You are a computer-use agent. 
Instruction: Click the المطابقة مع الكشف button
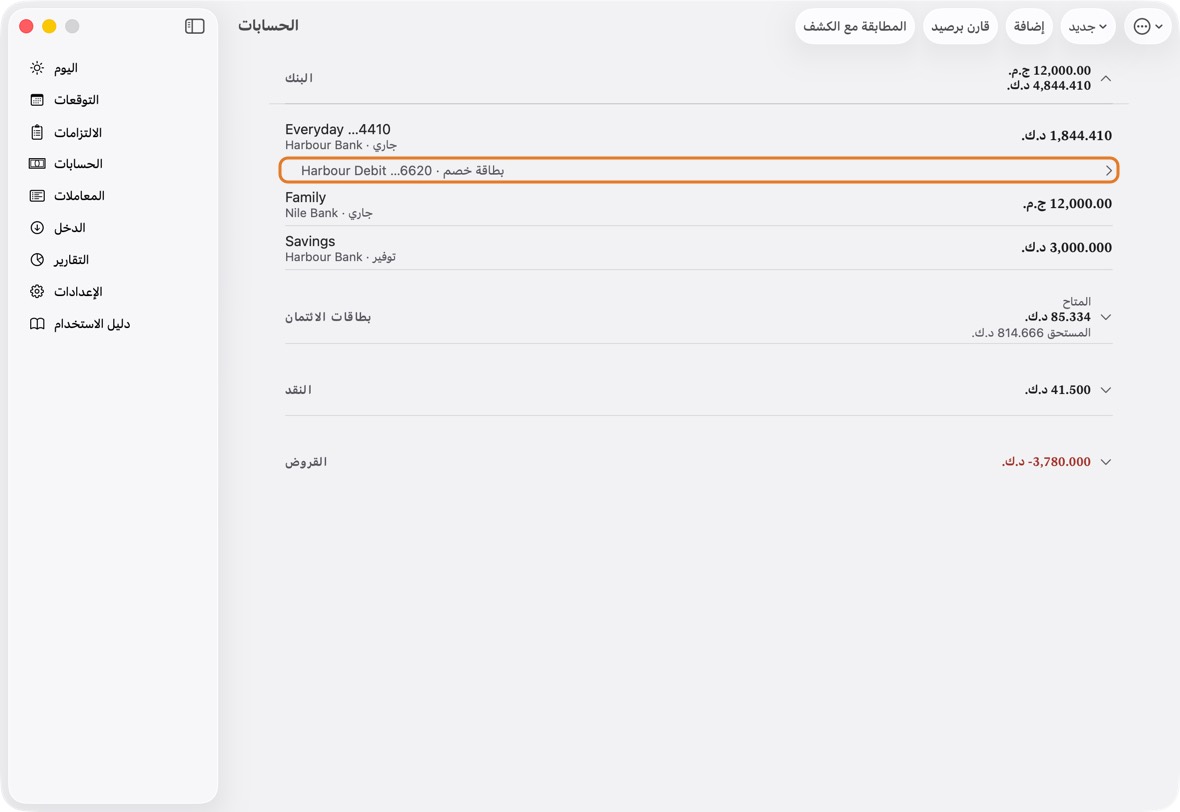tap(855, 26)
